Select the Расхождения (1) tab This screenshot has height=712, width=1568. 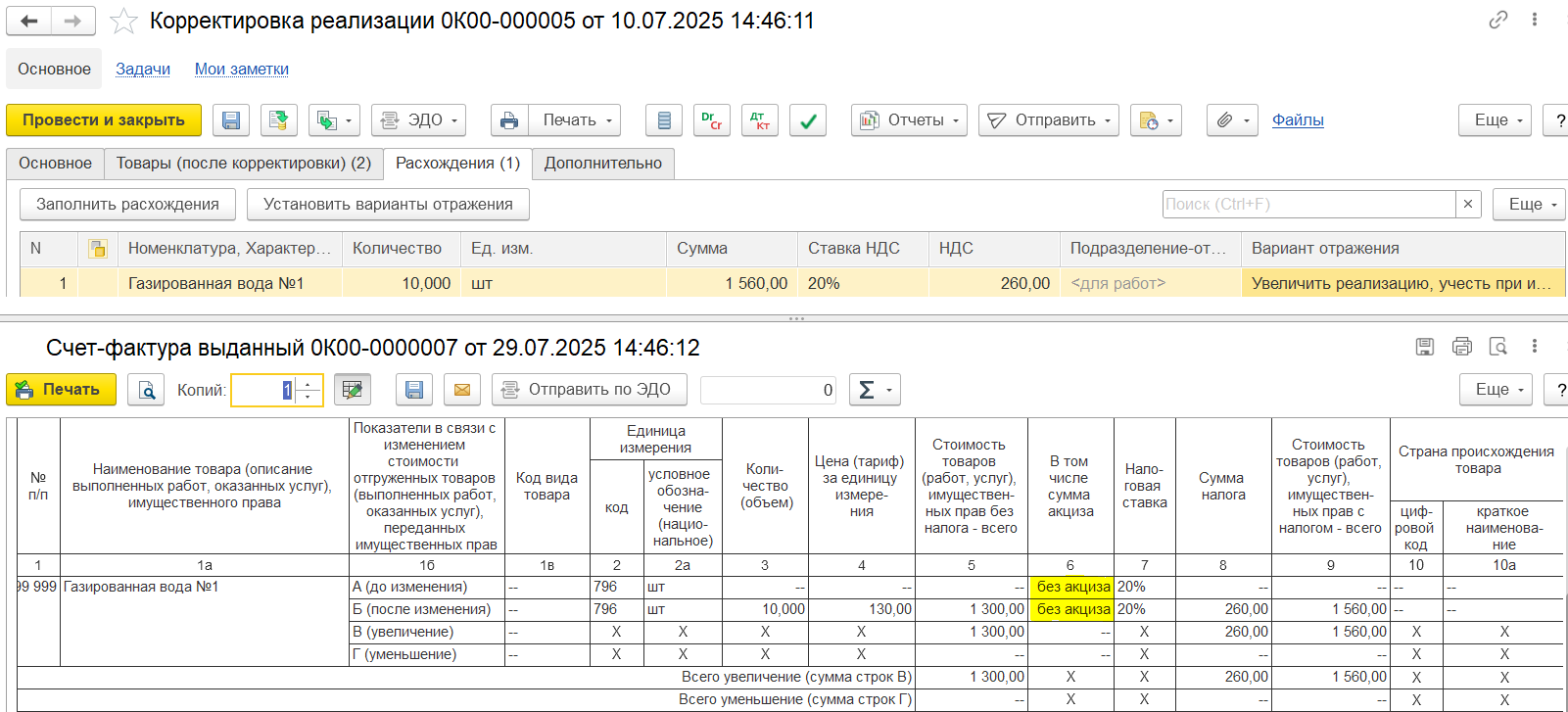click(x=457, y=164)
